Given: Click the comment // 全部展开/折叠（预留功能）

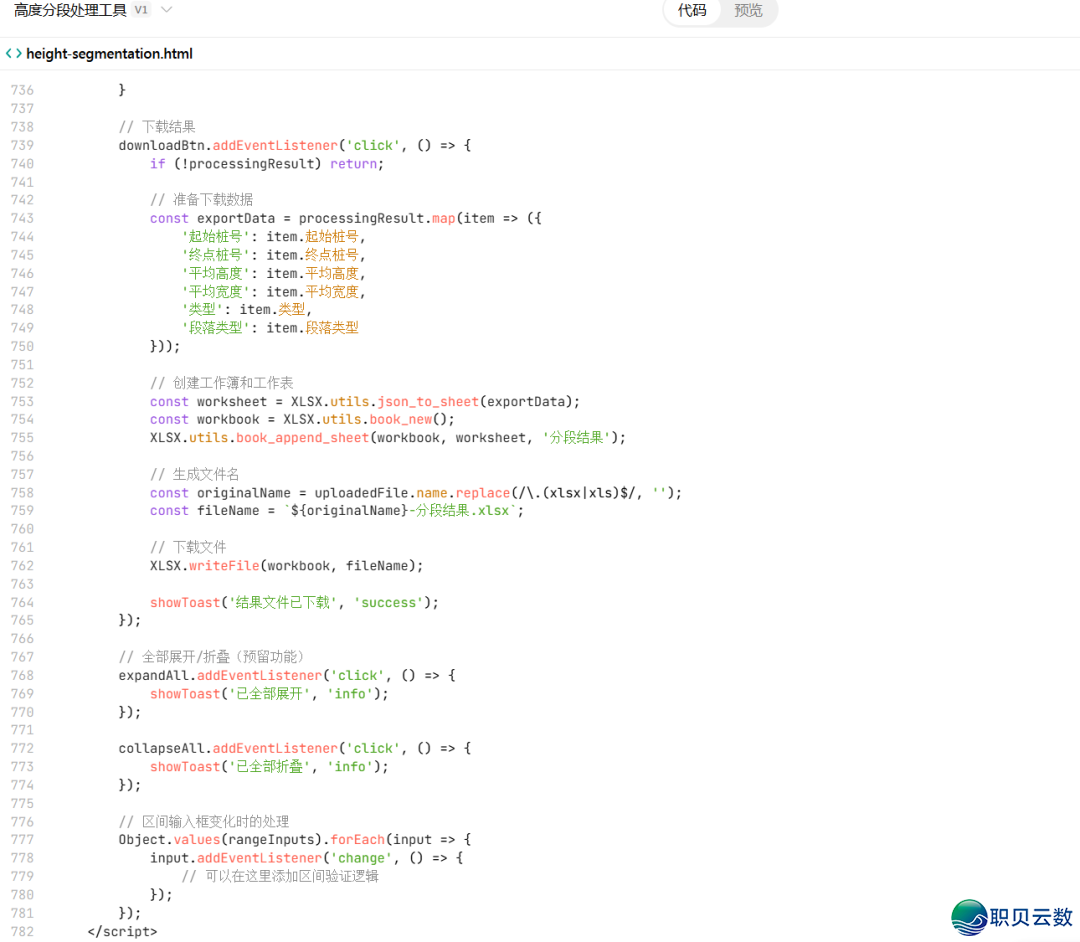Looking at the screenshot, I should pos(211,657).
